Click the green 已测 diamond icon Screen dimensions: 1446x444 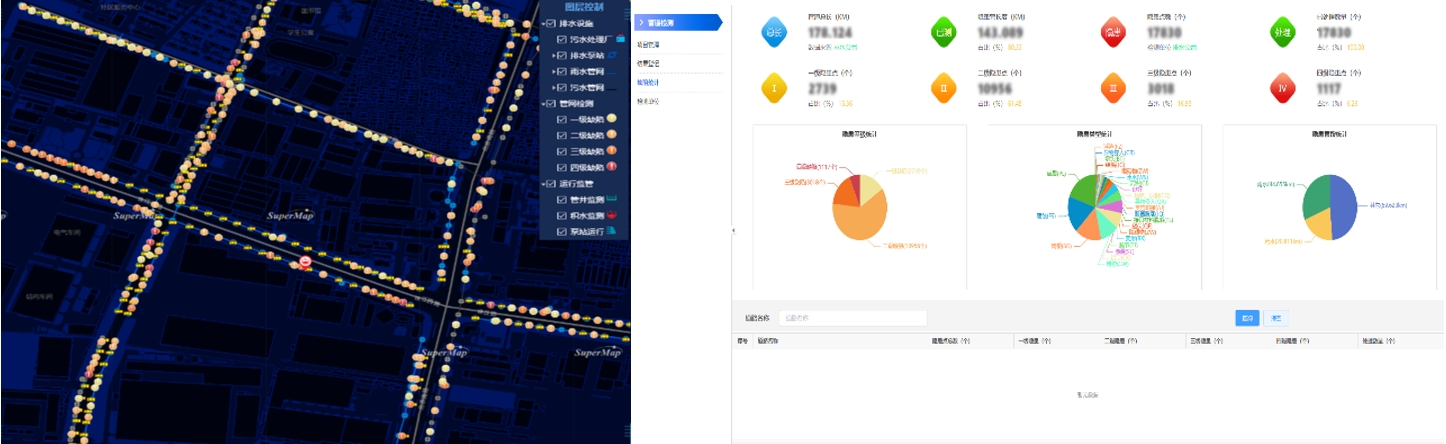pos(943,32)
